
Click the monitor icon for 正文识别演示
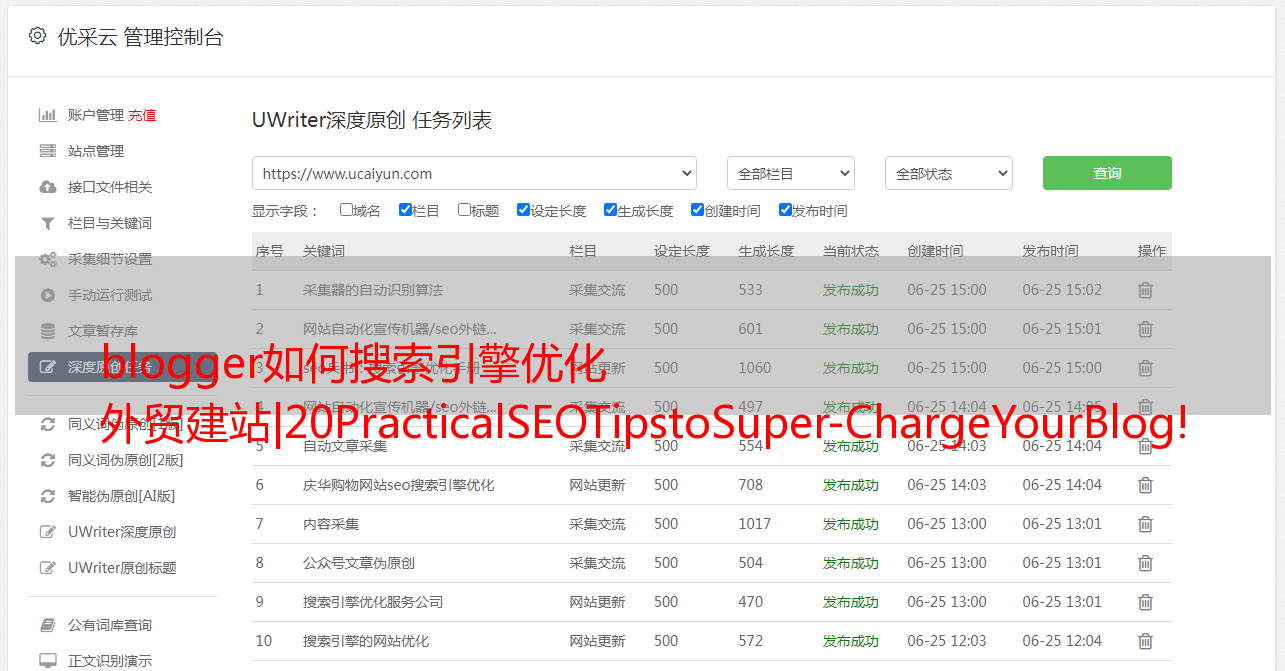click(x=47, y=661)
